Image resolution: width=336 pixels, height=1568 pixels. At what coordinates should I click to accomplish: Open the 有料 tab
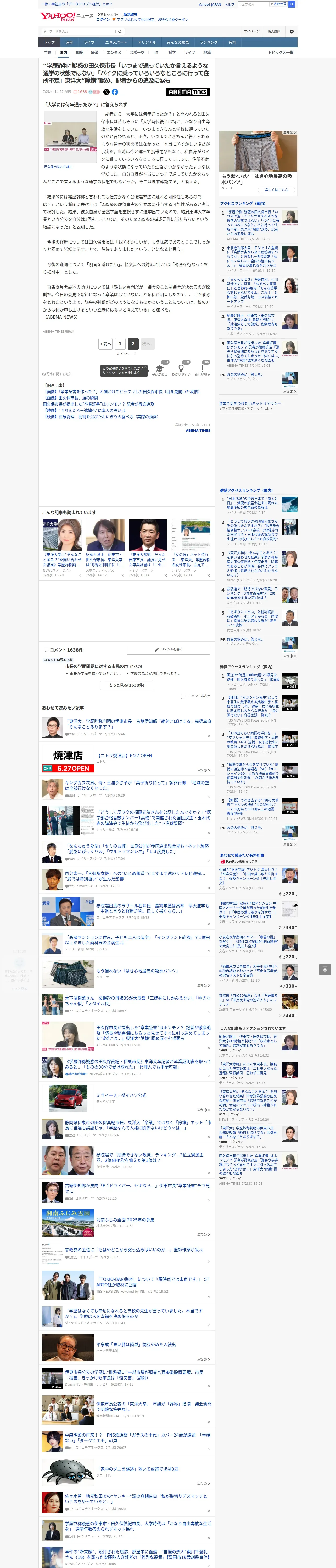click(x=232, y=43)
